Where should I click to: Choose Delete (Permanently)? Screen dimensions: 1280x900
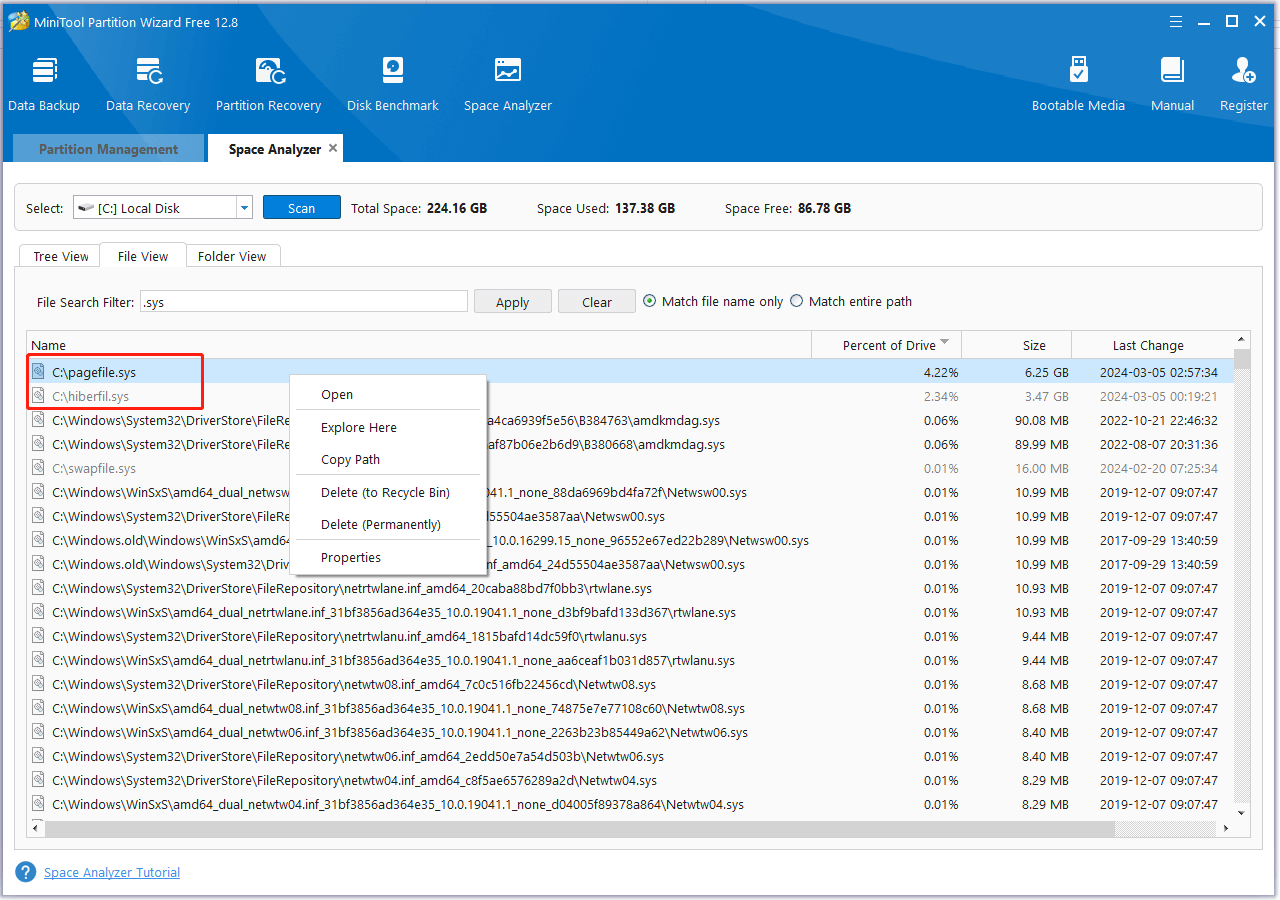click(388, 524)
